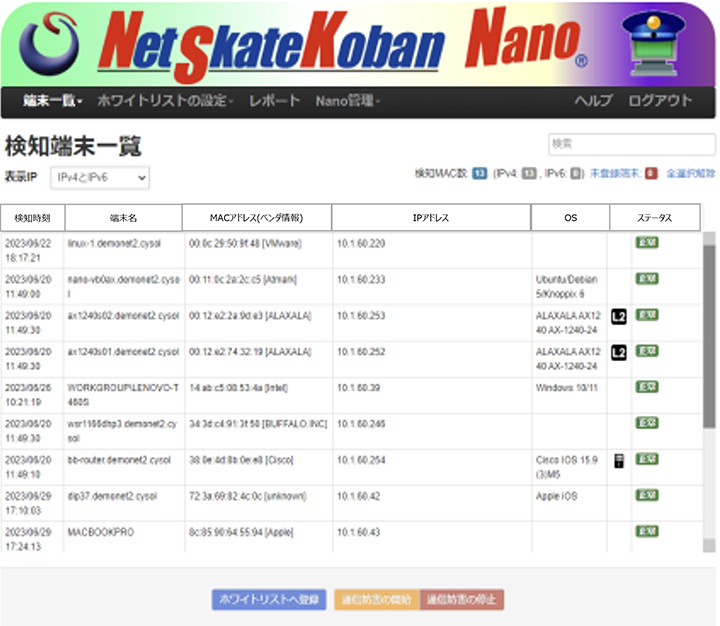Image resolution: width=720 pixels, height=626 pixels.
Task: Click the Cisco IOS 15.9 OS cell
Action: pos(567,467)
